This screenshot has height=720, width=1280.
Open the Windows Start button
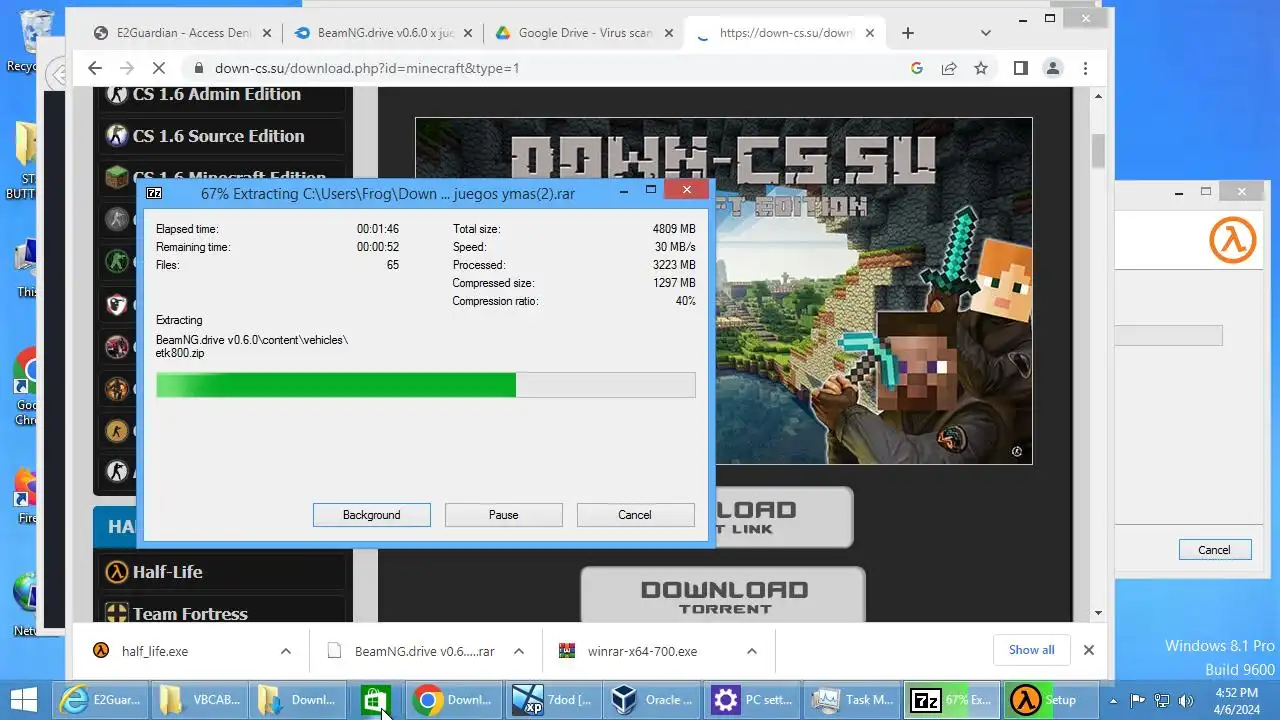click(22, 700)
